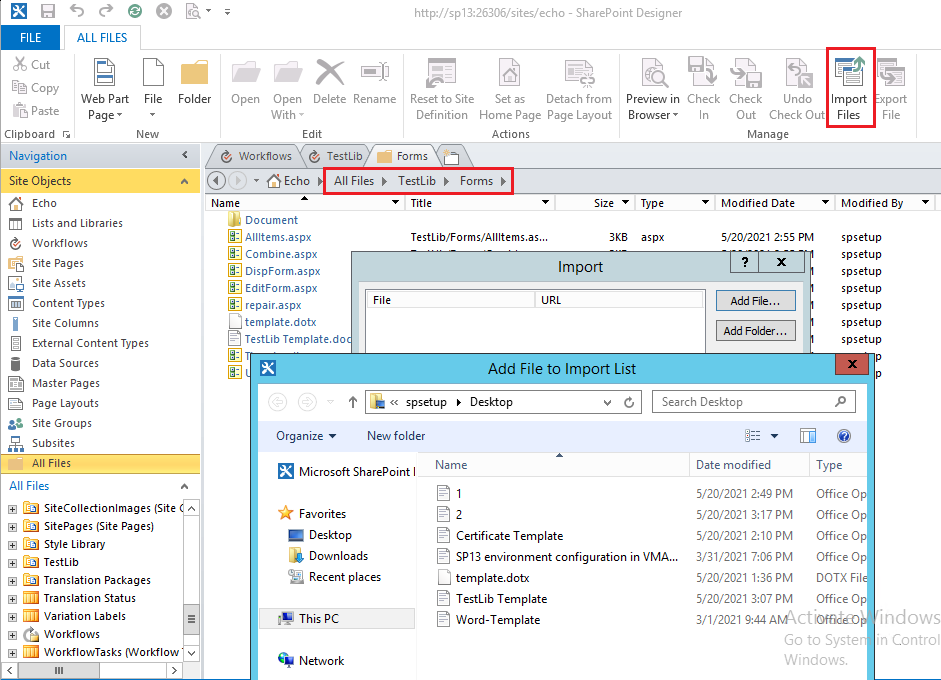This screenshot has height=680, width=941.
Task: Click the Help question mark in Import dialog
Action: point(745,262)
